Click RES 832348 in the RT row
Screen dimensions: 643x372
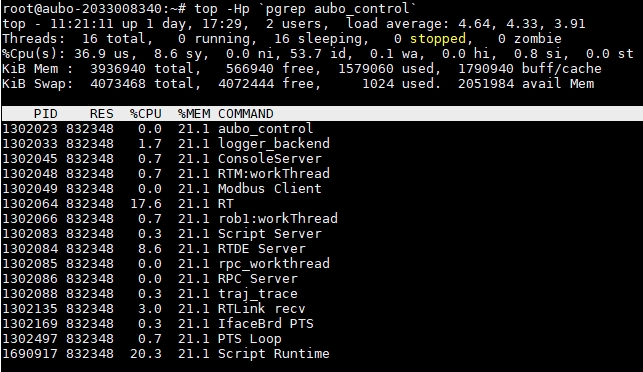coord(89,204)
